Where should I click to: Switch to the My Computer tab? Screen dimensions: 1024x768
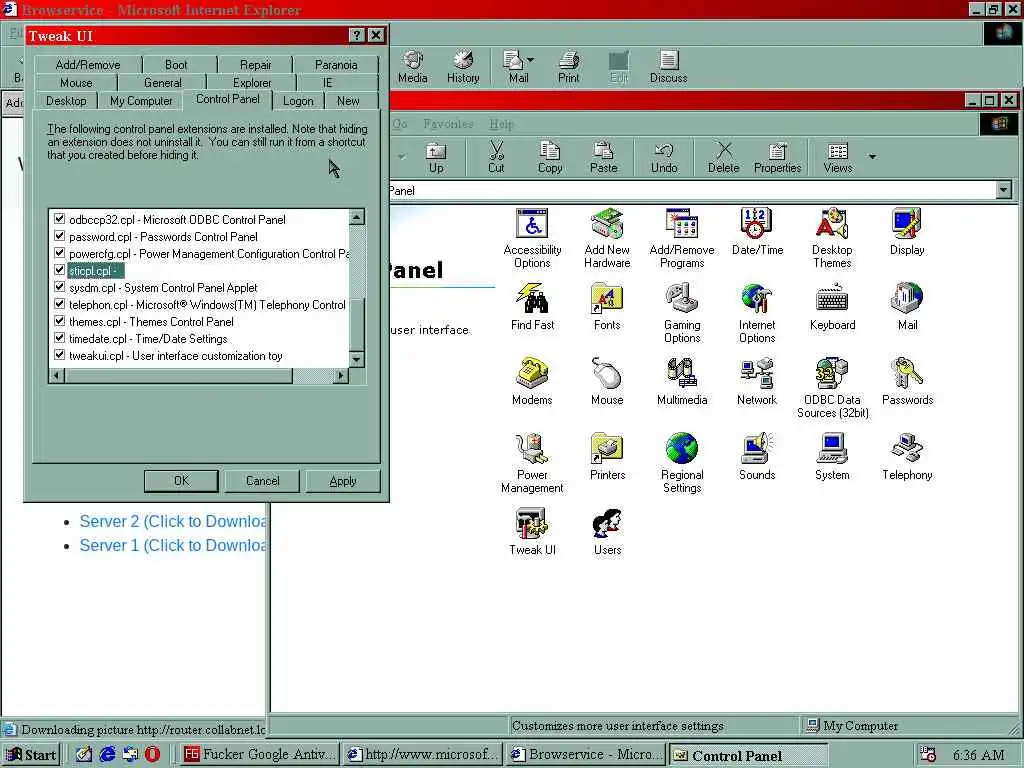coord(141,101)
